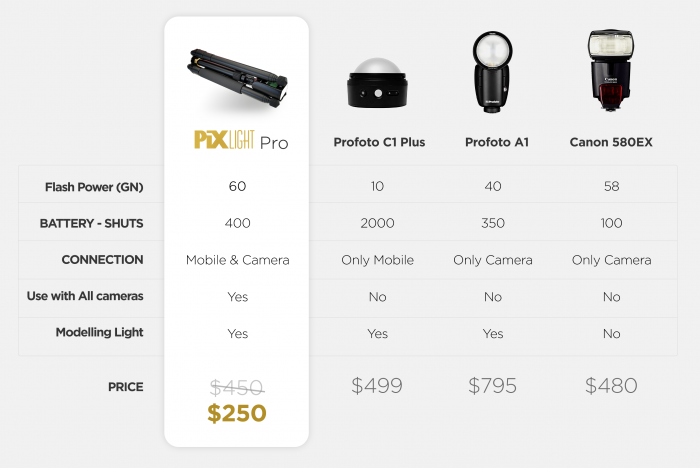Click the Canon 580EX flash image
Screen dimensions: 700x468
click(x=611, y=70)
